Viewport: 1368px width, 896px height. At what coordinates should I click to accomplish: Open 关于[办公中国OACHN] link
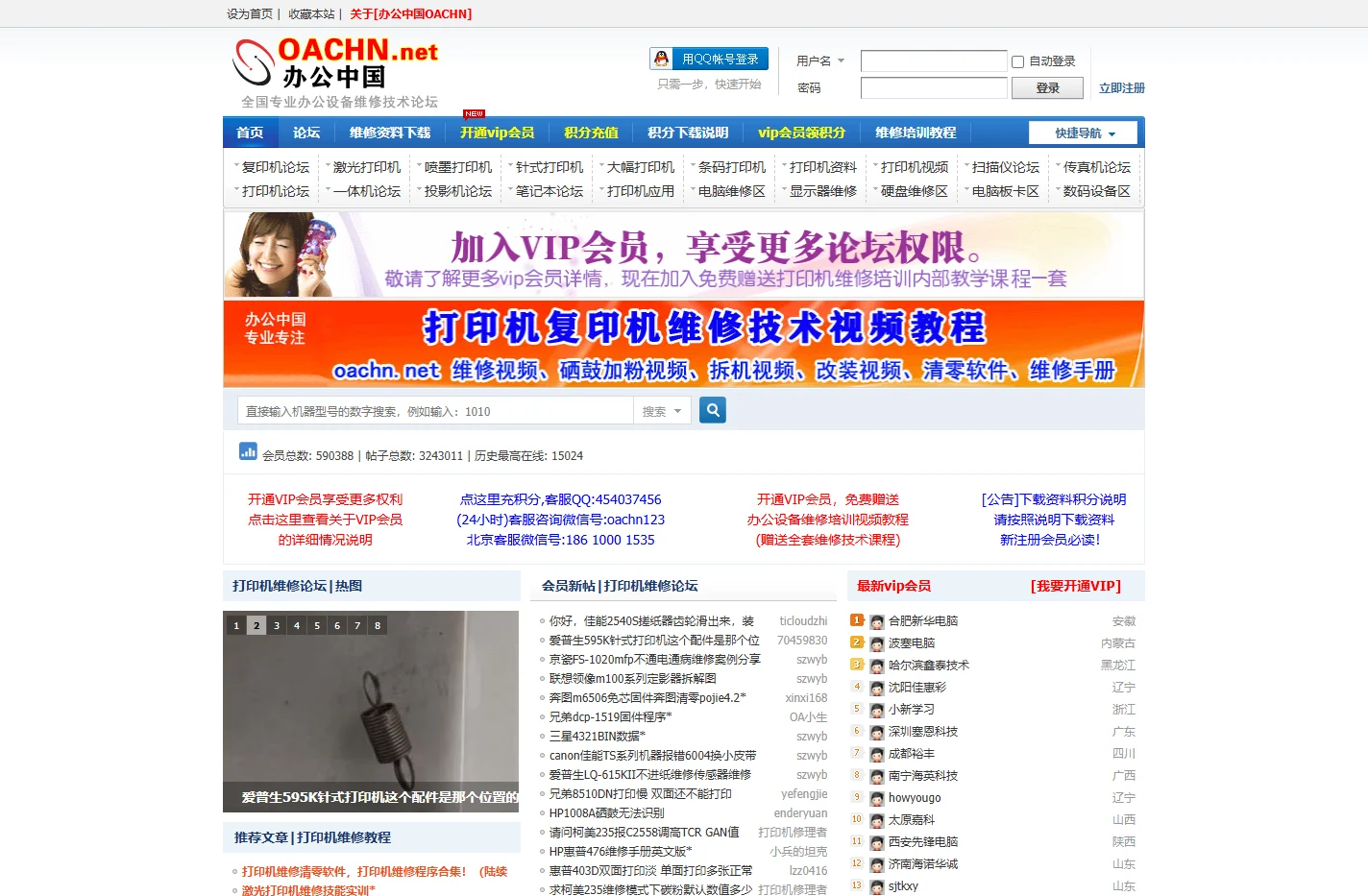click(x=410, y=13)
